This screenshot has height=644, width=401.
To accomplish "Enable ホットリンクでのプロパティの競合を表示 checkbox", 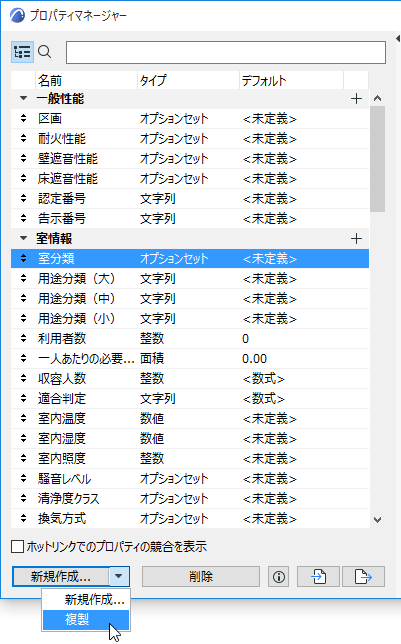I will 17,547.
